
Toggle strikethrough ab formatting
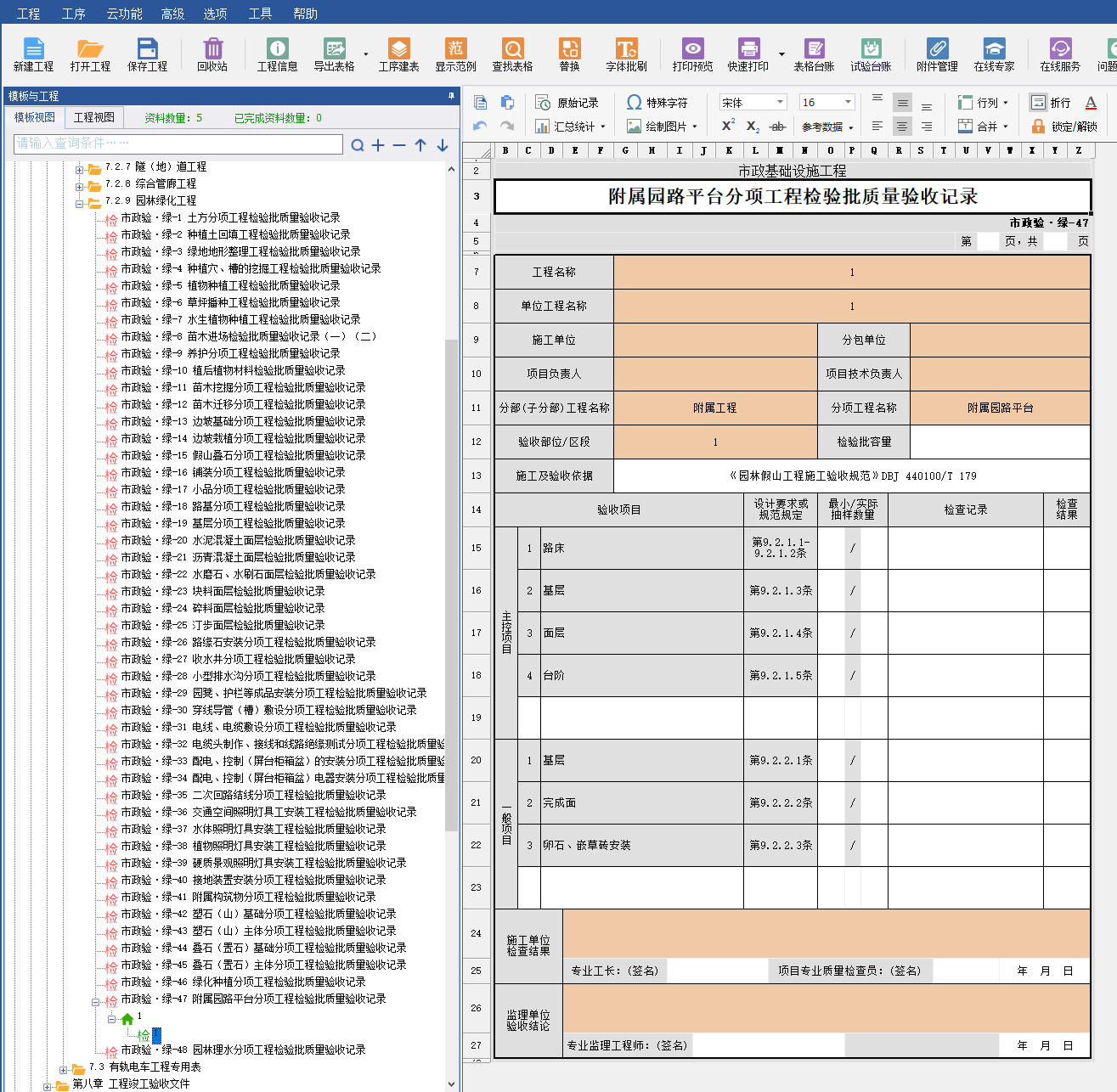(x=777, y=127)
